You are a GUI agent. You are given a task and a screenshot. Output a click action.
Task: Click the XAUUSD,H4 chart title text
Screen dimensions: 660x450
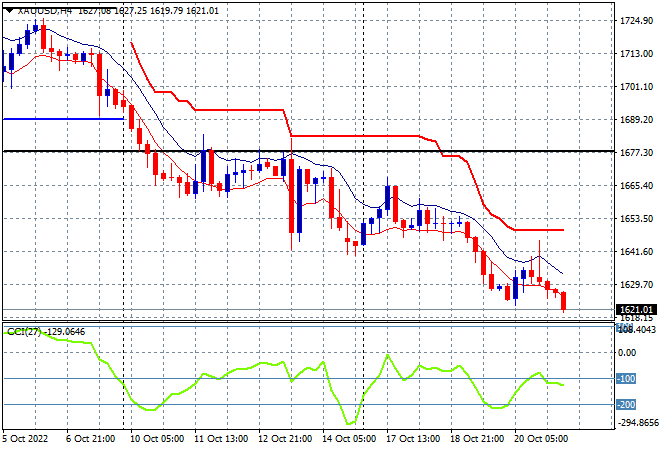tap(45, 11)
